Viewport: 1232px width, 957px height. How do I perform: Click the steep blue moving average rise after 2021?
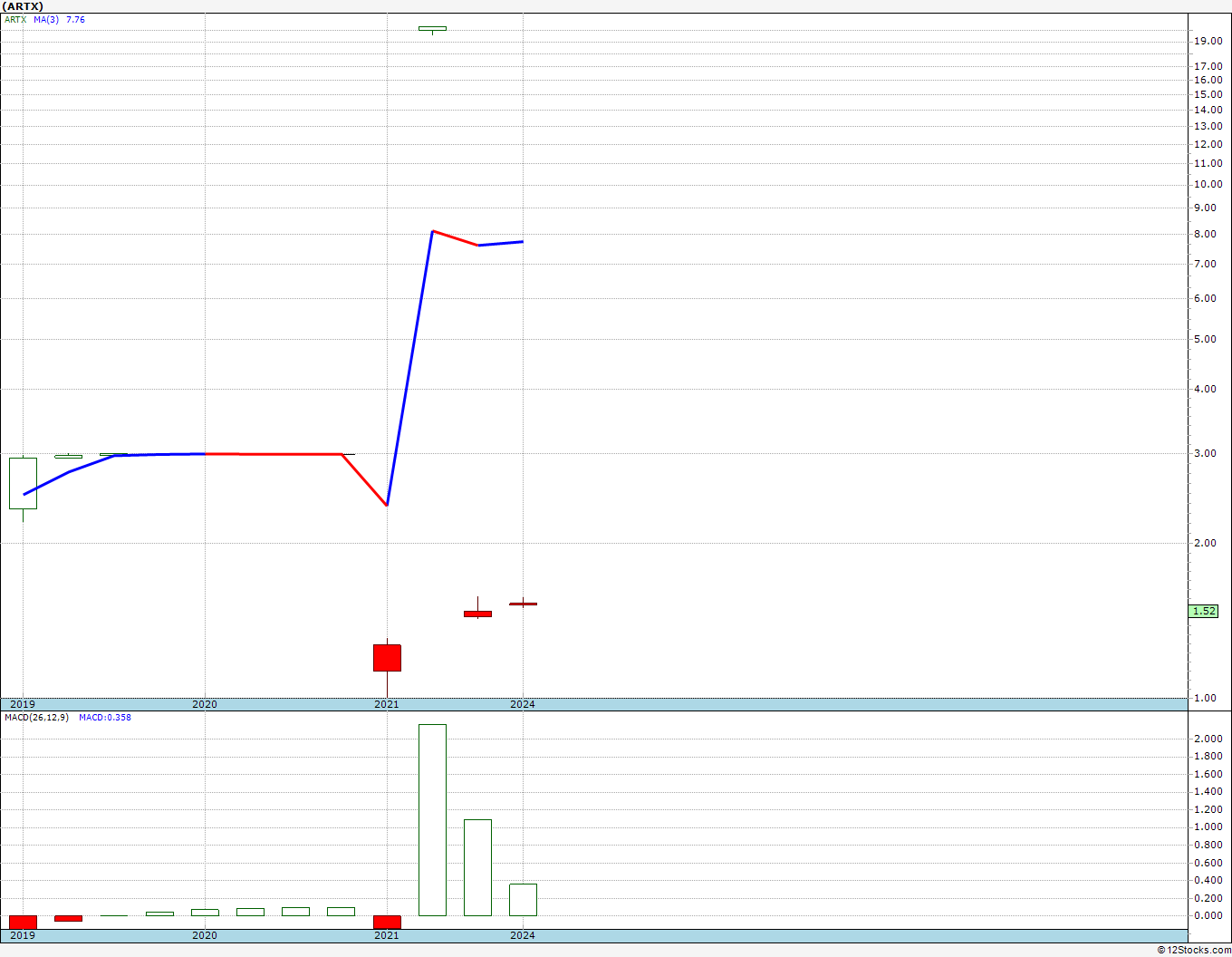tap(410, 368)
